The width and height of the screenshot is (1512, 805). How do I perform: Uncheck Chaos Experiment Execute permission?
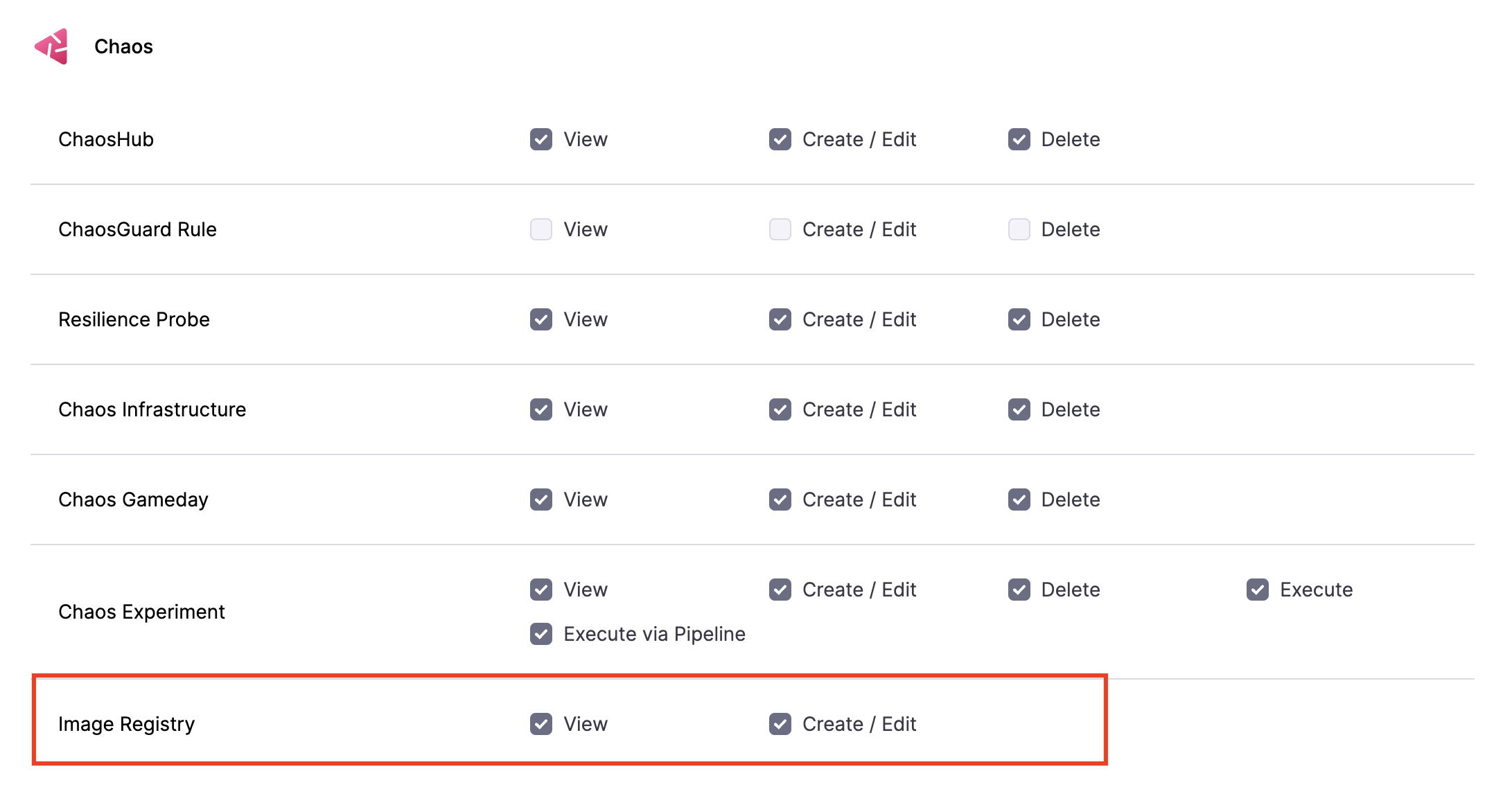1258,590
